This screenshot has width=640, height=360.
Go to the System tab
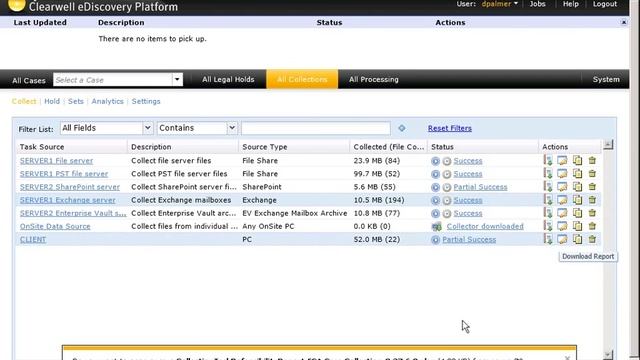click(x=606, y=80)
